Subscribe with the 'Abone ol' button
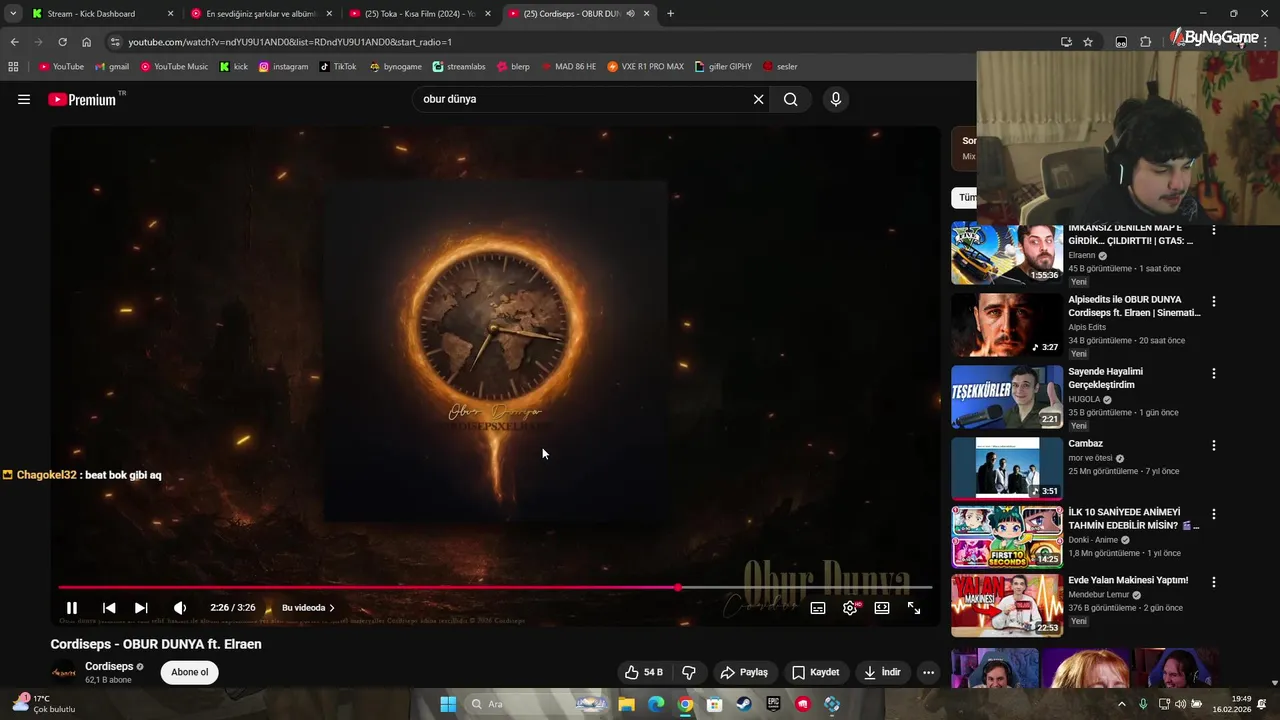 tap(190, 672)
